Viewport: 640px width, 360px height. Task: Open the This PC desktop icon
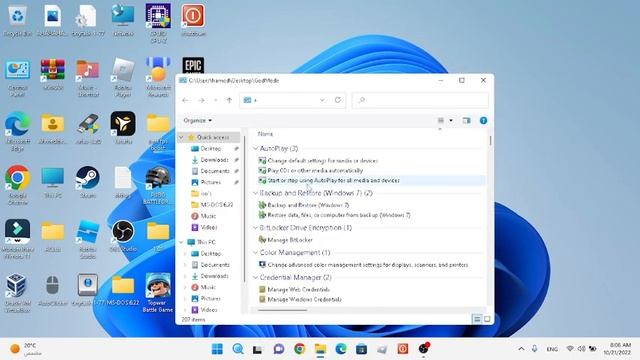pyautogui.click(x=53, y=182)
